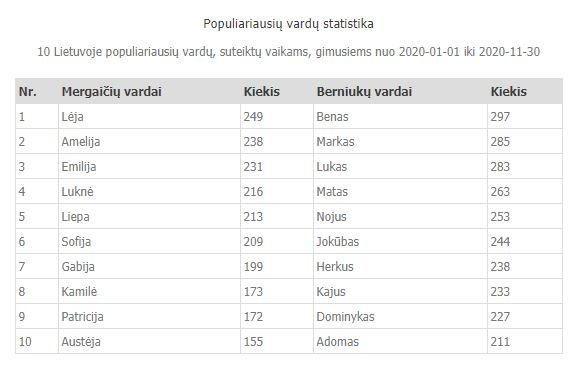578x392 pixels.
Task: Click the name 'Gabija' in row 7
Action: pyautogui.click(x=78, y=267)
